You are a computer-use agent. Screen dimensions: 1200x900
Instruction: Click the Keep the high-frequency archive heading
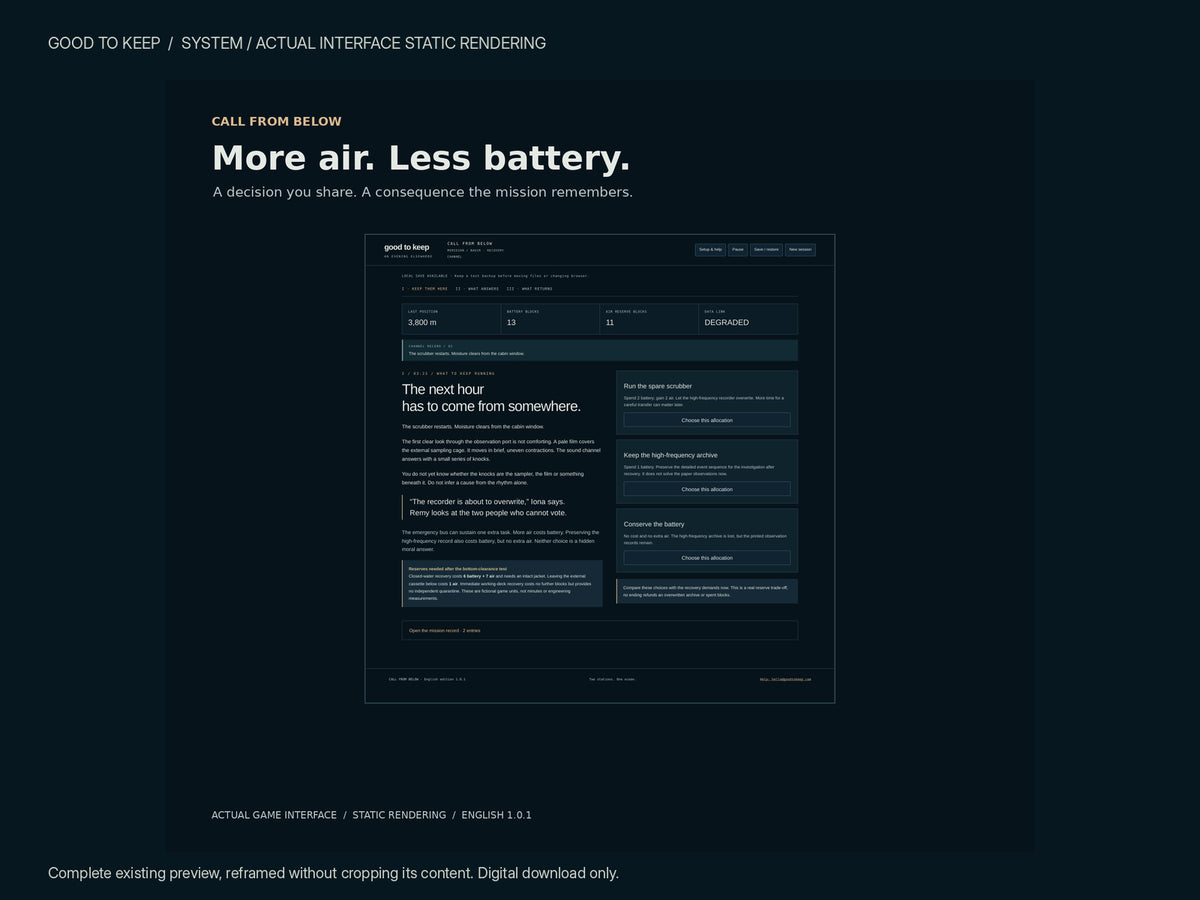671,455
